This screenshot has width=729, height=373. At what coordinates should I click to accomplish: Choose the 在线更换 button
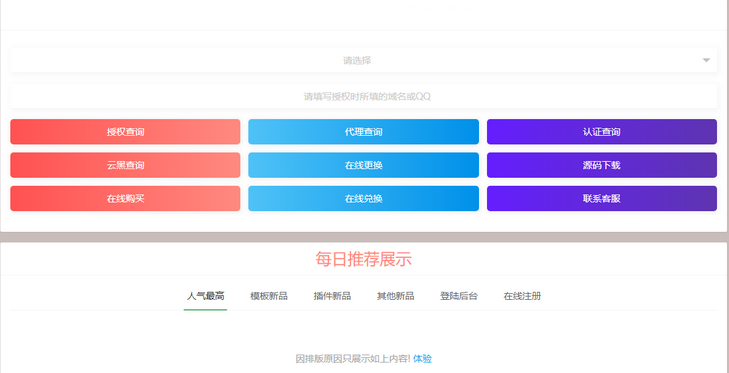pos(364,165)
